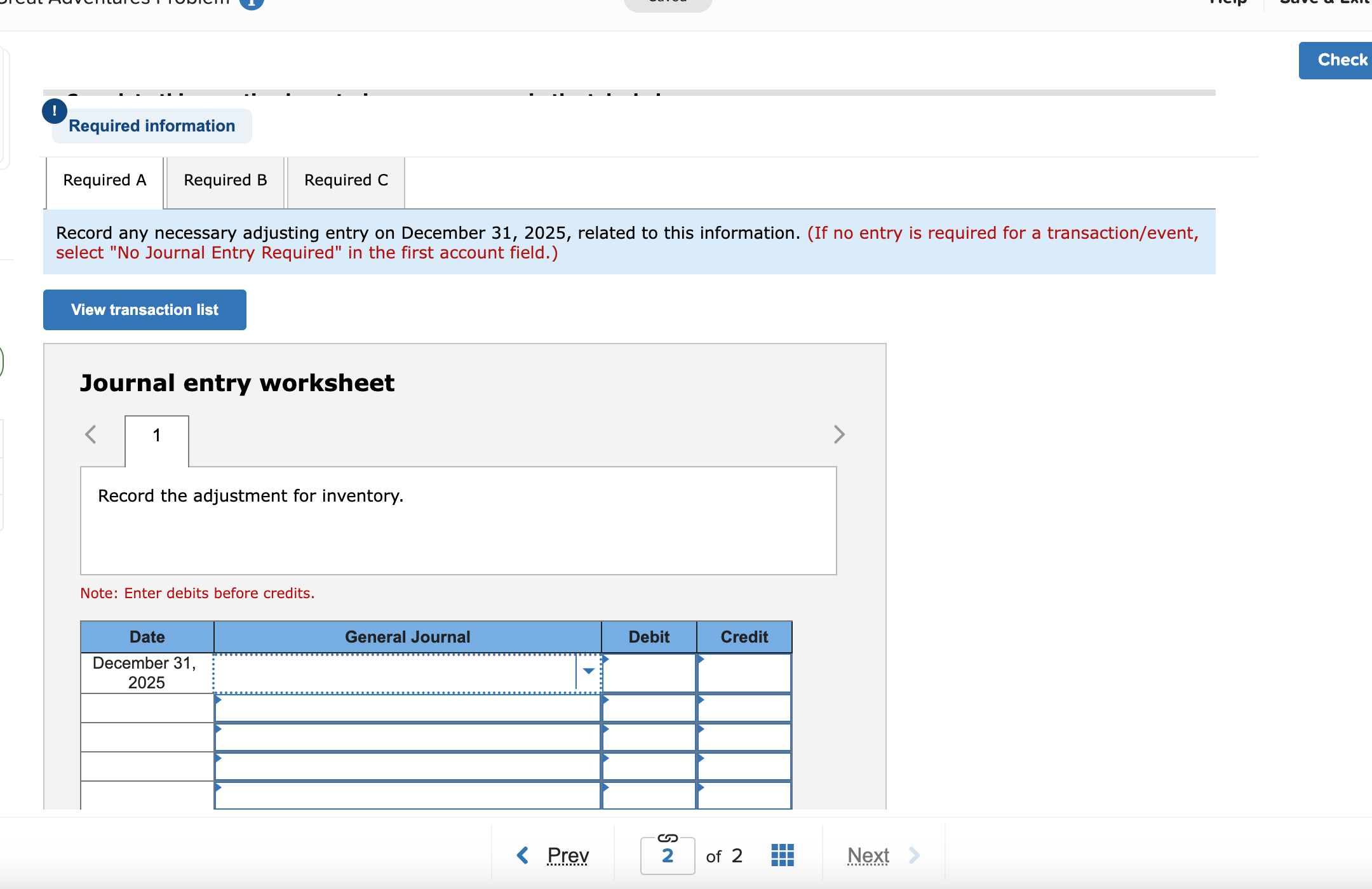The image size is (1372, 889).
Task: Switch to the Required B tab
Action: point(225,180)
